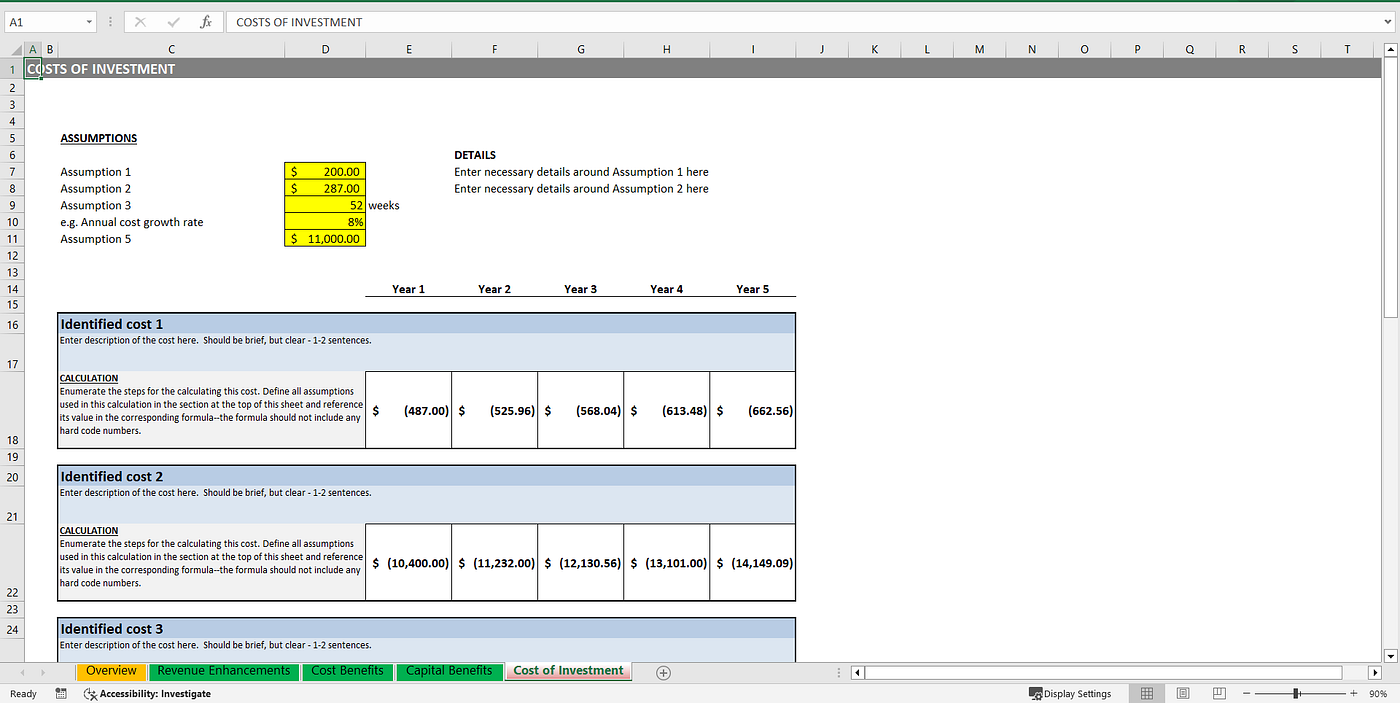1400x703 pixels.
Task: Switch to Page Layout view icon
Action: click(x=1182, y=693)
